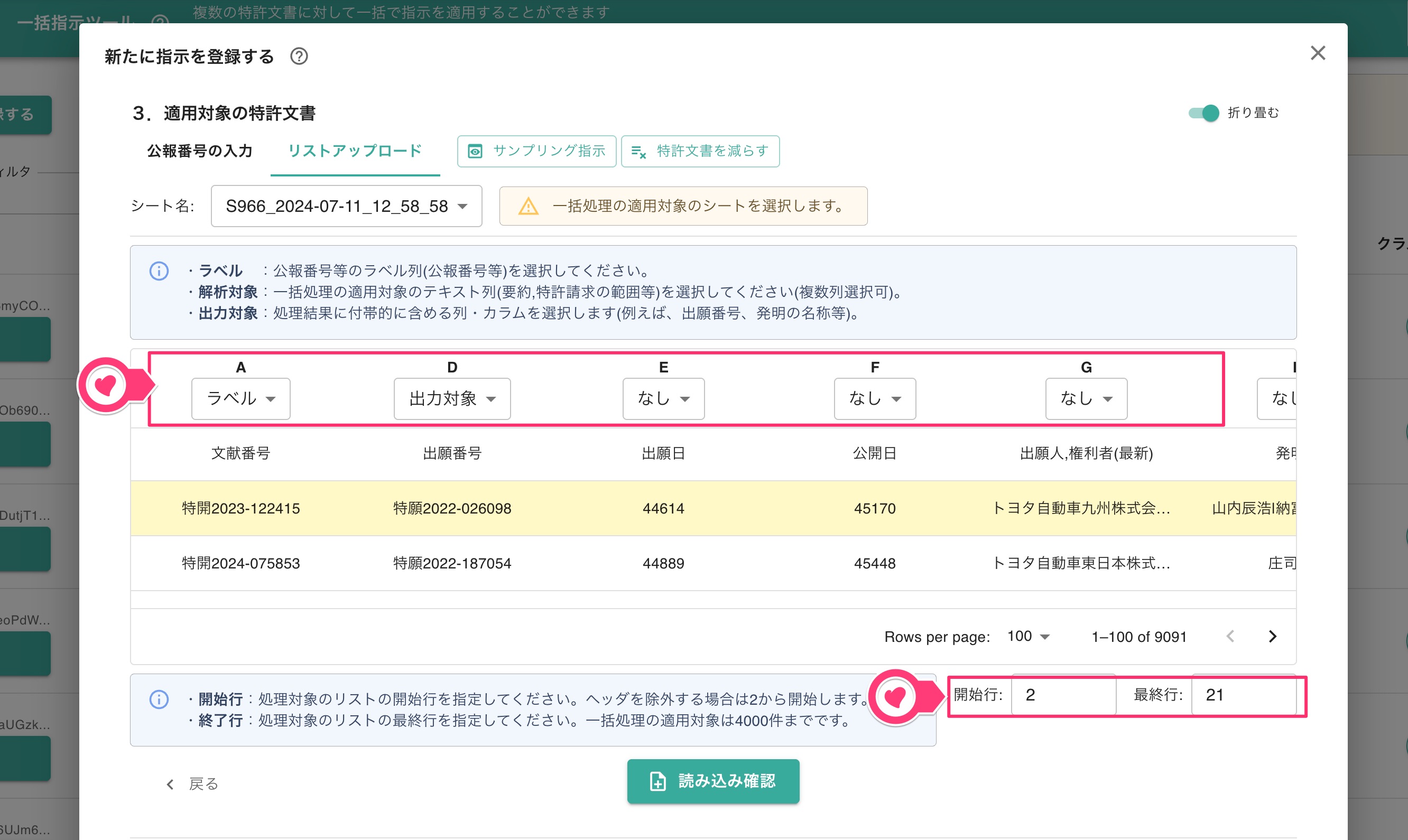Go to previous page of table
This screenshot has width=1408, height=840.
(x=1230, y=636)
